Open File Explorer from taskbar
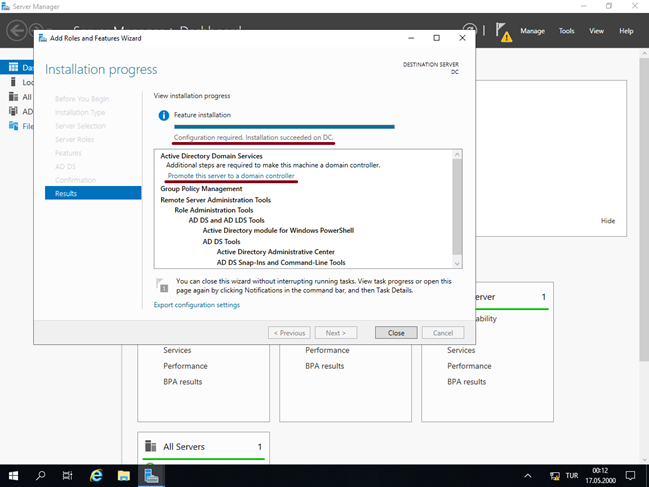 tap(124, 476)
